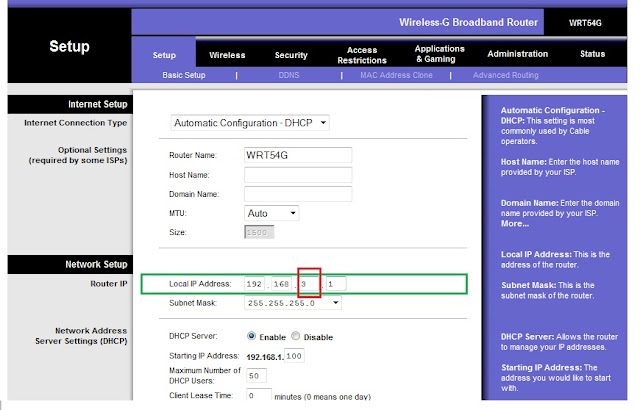Image resolution: width=640 pixels, height=410 pixels.
Task: Go to Access Restrictions tab
Action: coord(362,55)
